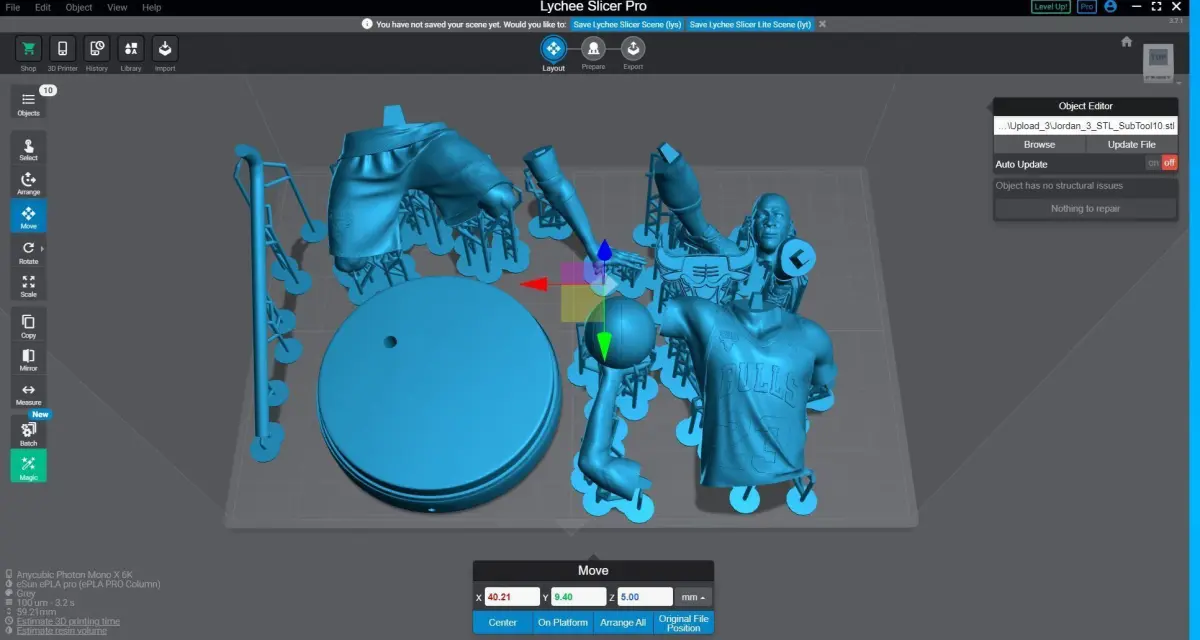Screen dimensions: 1200x640
Task: Click the Update File button
Action: (1132, 144)
